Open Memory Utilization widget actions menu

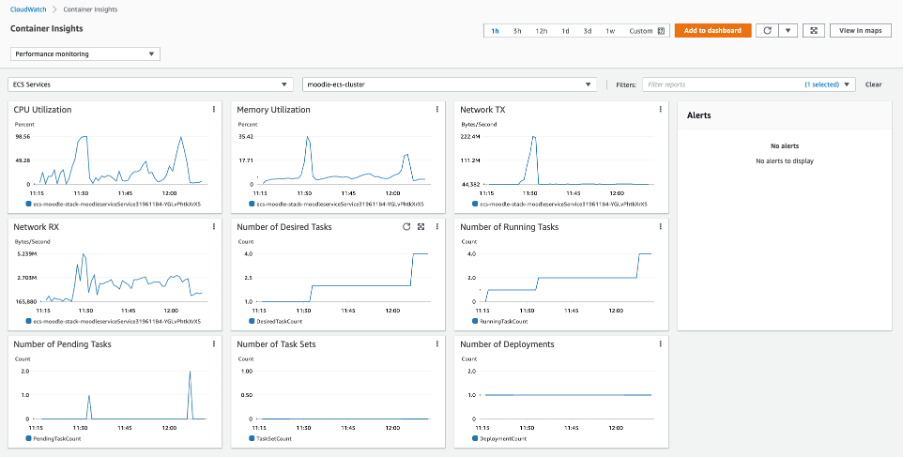coord(436,109)
